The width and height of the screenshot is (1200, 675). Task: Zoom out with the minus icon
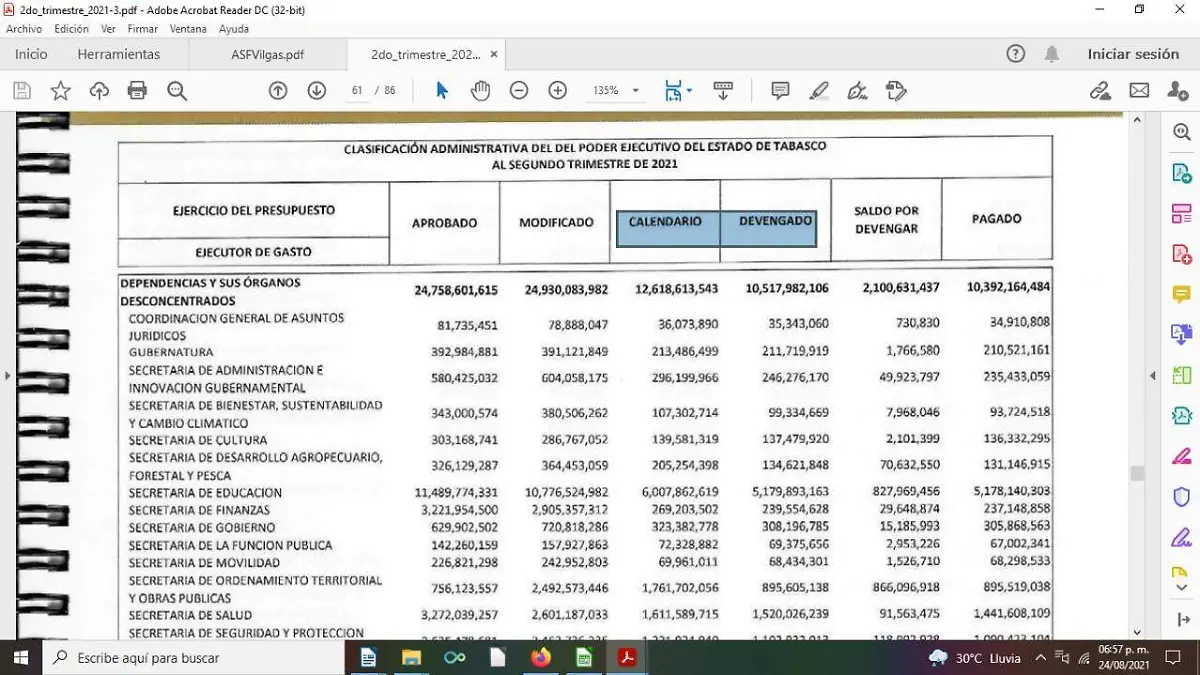pos(519,91)
